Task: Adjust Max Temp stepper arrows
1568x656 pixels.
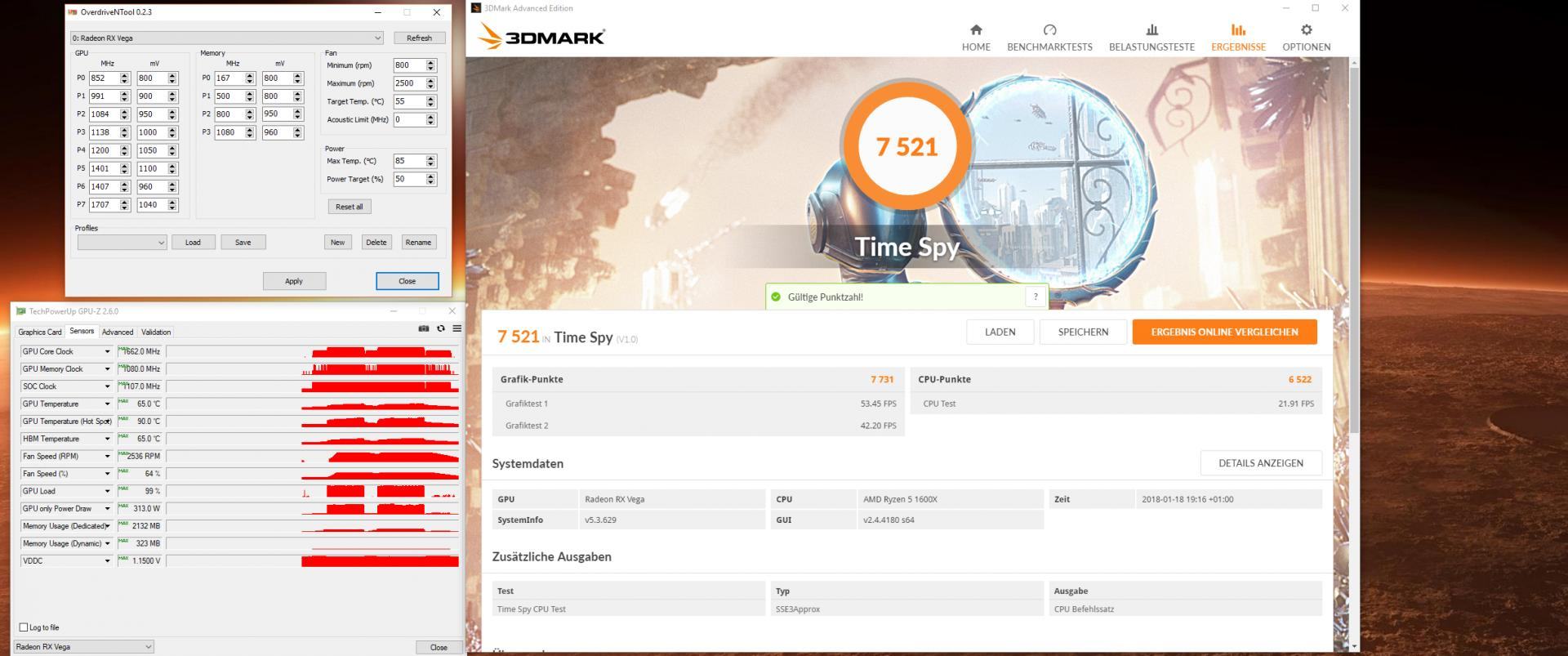Action: [x=431, y=161]
